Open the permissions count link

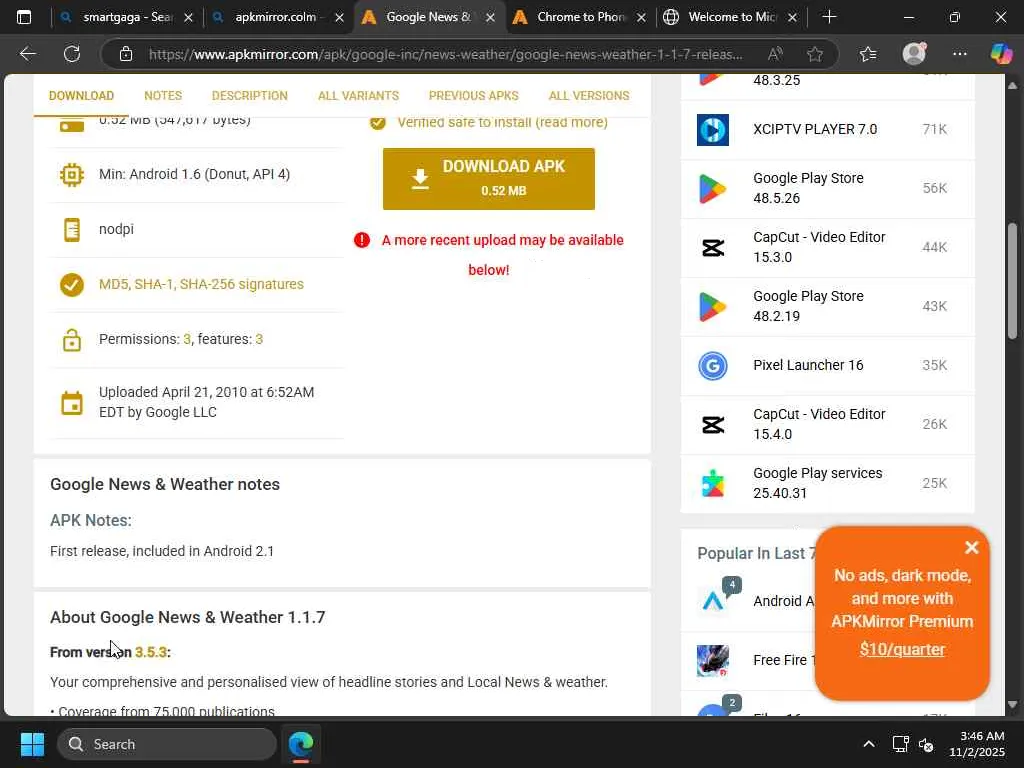click(x=187, y=339)
